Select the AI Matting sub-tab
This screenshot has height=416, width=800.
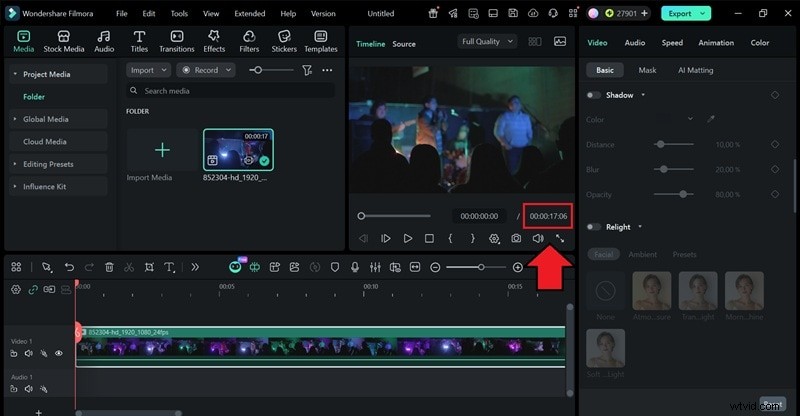pyautogui.click(x=695, y=70)
